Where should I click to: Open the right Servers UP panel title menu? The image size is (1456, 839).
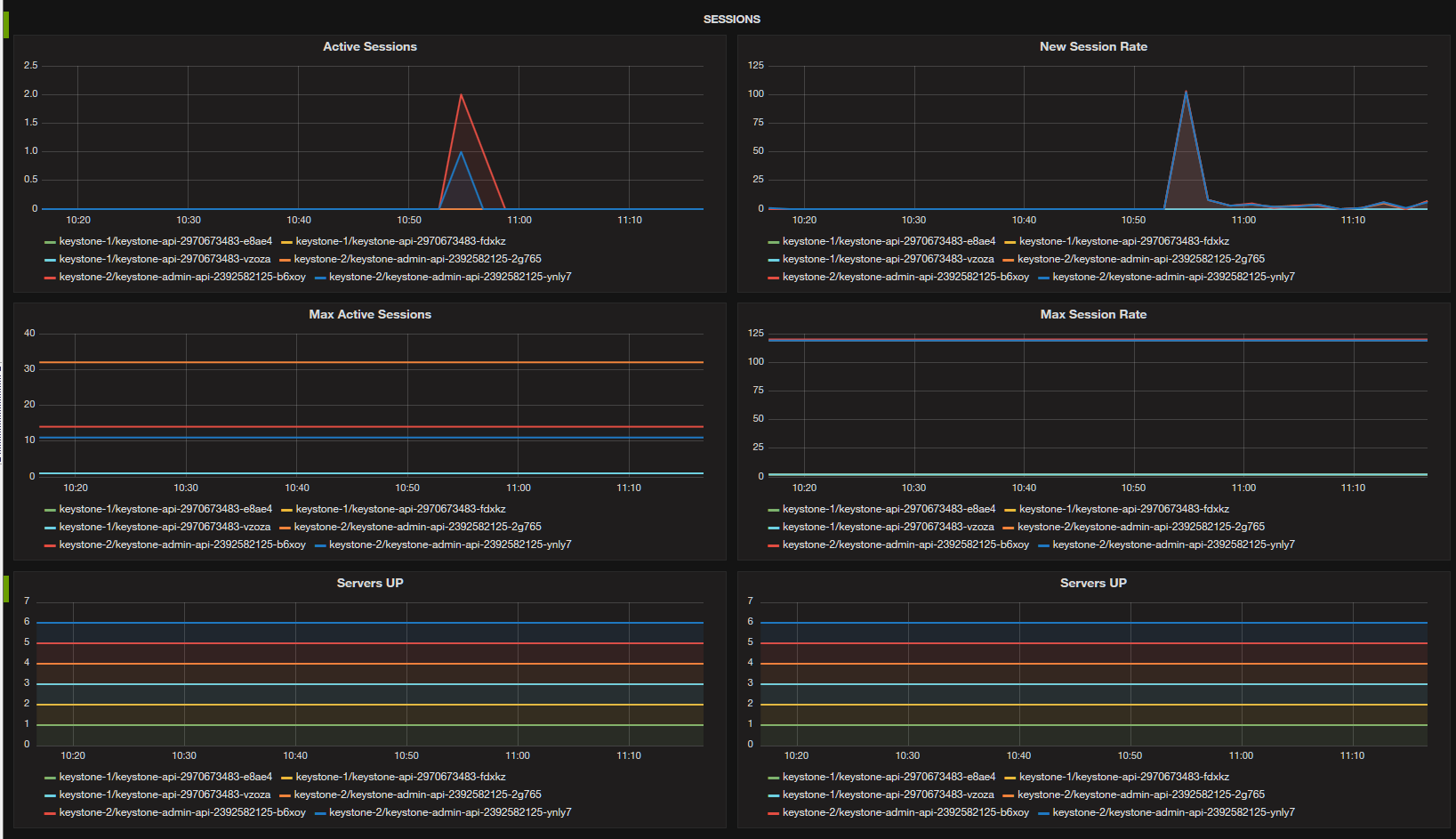(x=1093, y=583)
